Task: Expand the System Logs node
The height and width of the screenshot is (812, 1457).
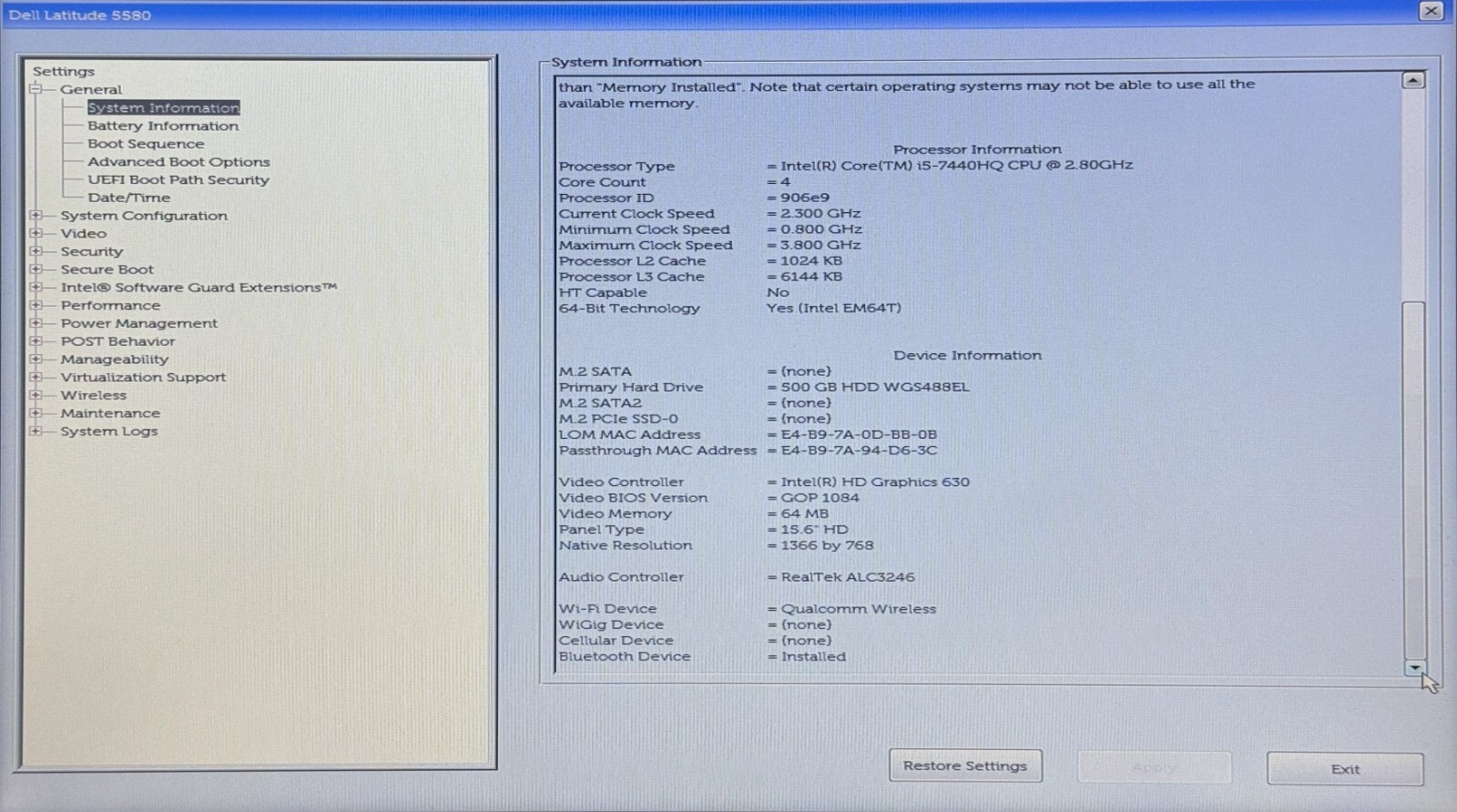Action: [36, 431]
